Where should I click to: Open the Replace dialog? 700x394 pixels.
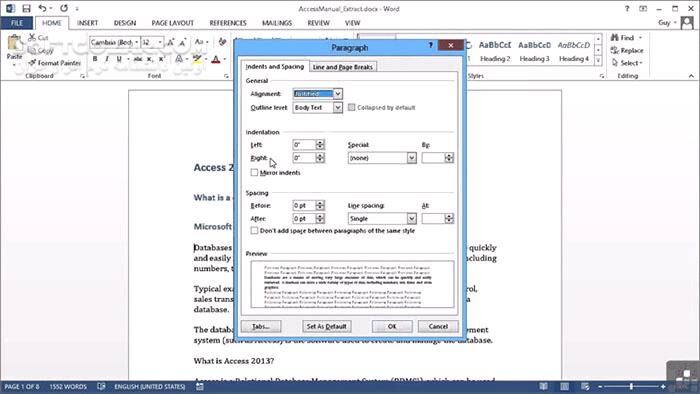pos(627,50)
